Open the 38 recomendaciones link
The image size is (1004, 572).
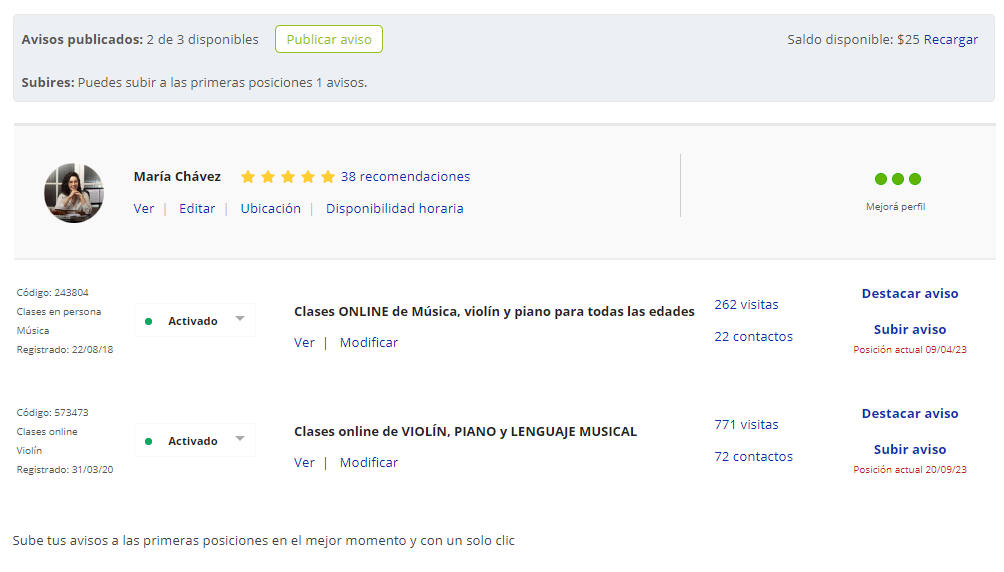click(405, 177)
